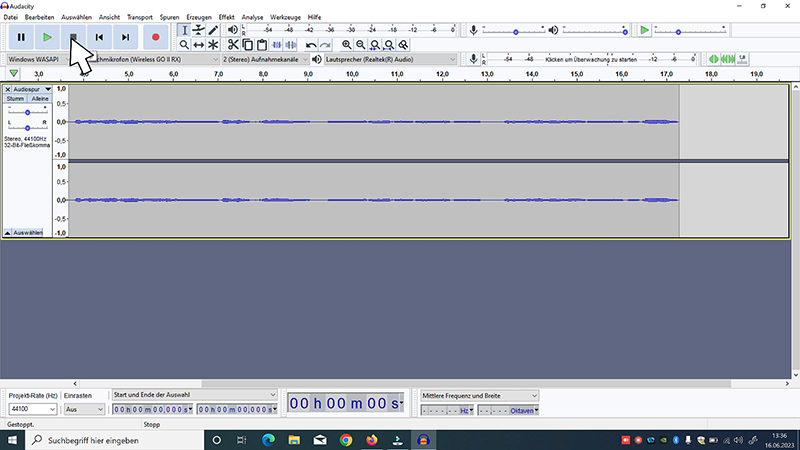The height and width of the screenshot is (450, 800).
Task: Click the green timeline playhead triangle
Action: pyautogui.click(x=14, y=74)
